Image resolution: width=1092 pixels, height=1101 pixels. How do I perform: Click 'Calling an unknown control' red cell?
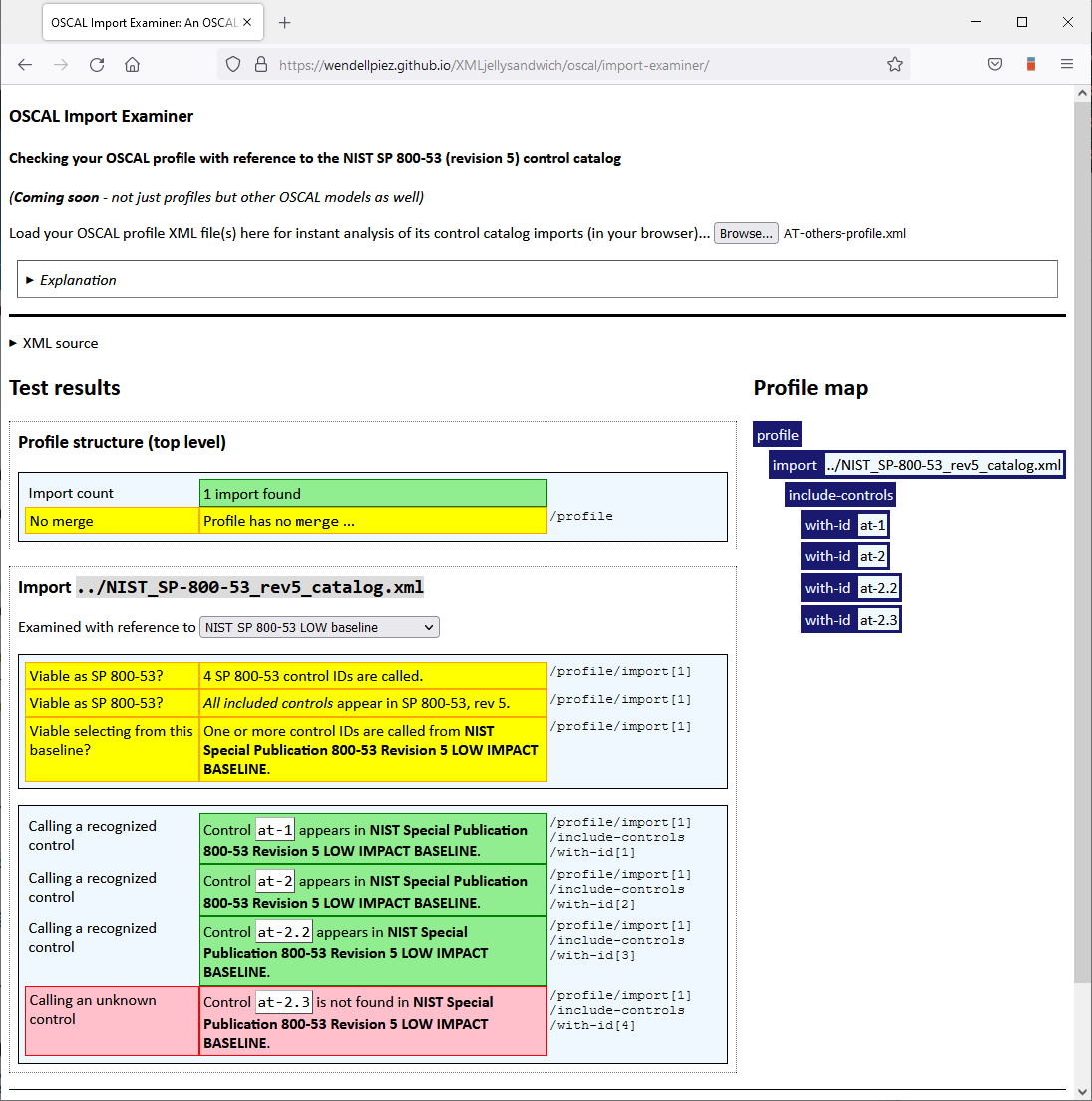tap(113, 1021)
